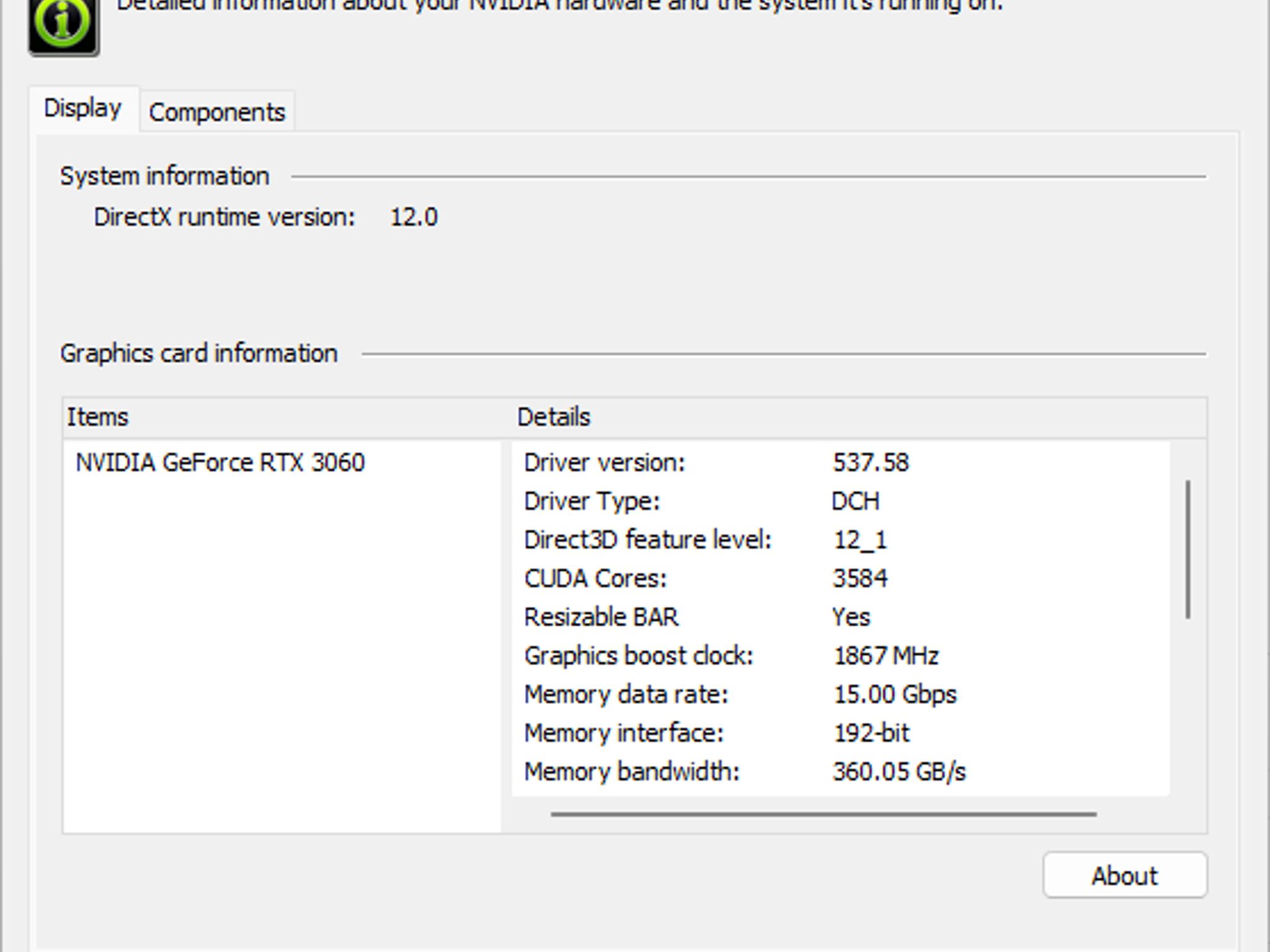1270x952 pixels.
Task: Select NVIDIA GeForce RTX 3060 in Items list
Action: (x=220, y=463)
